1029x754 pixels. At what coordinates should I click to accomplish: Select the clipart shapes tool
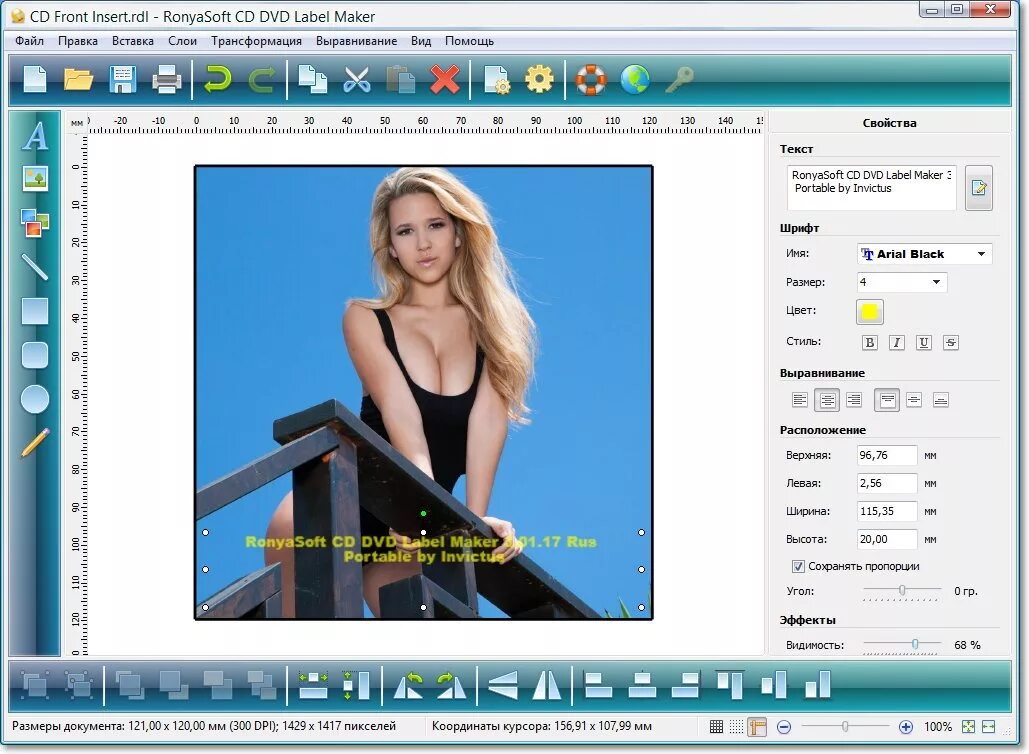[x=35, y=223]
